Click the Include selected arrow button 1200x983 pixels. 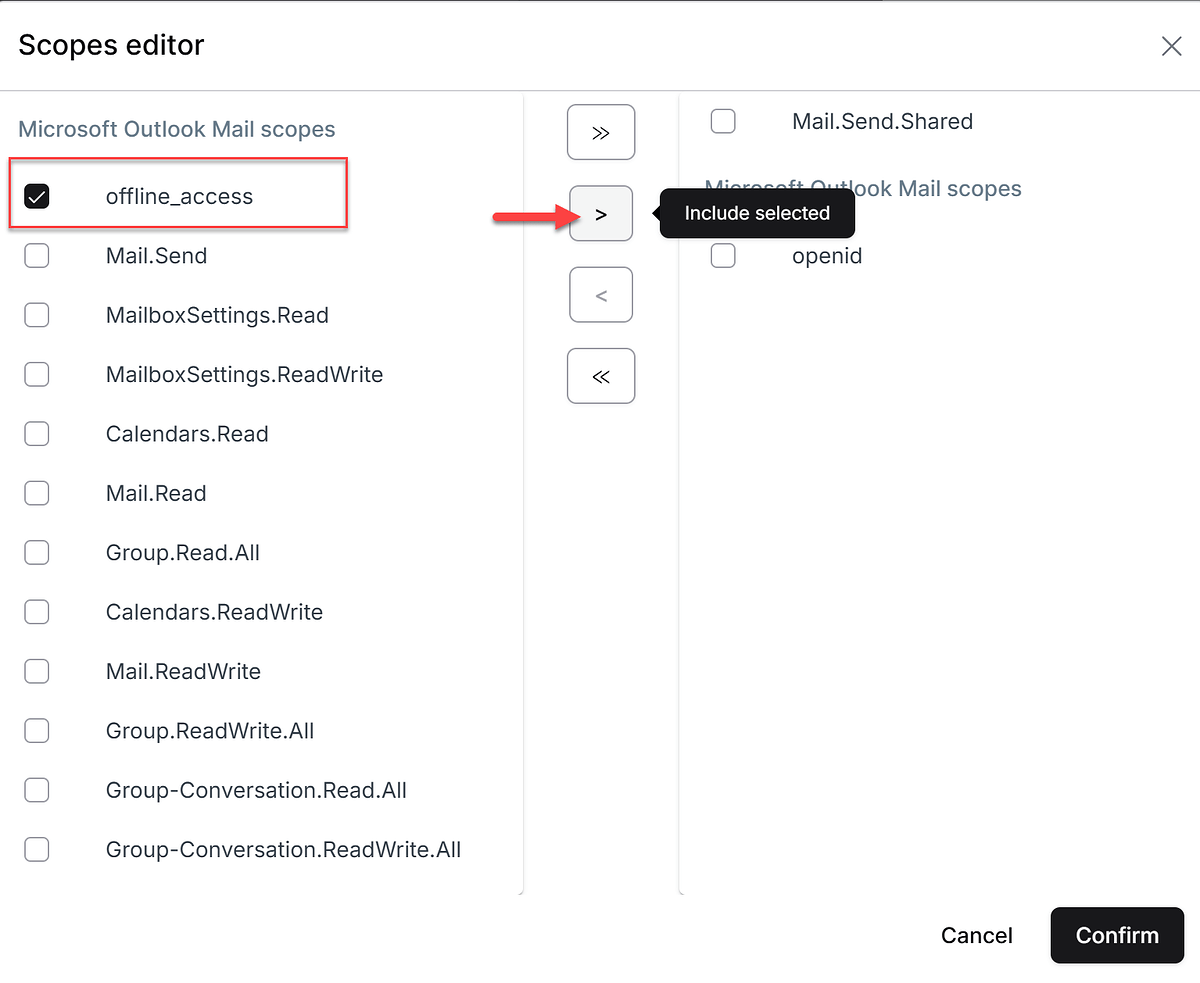(601, 213)
